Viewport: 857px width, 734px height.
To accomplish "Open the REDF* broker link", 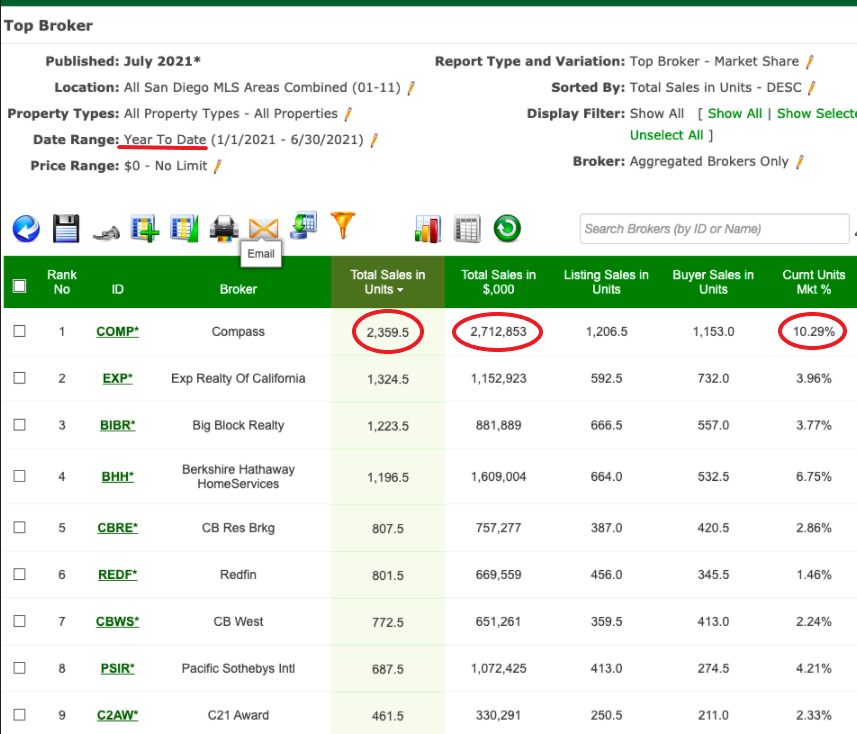I will pyautogui.click(x=118, y=575).
